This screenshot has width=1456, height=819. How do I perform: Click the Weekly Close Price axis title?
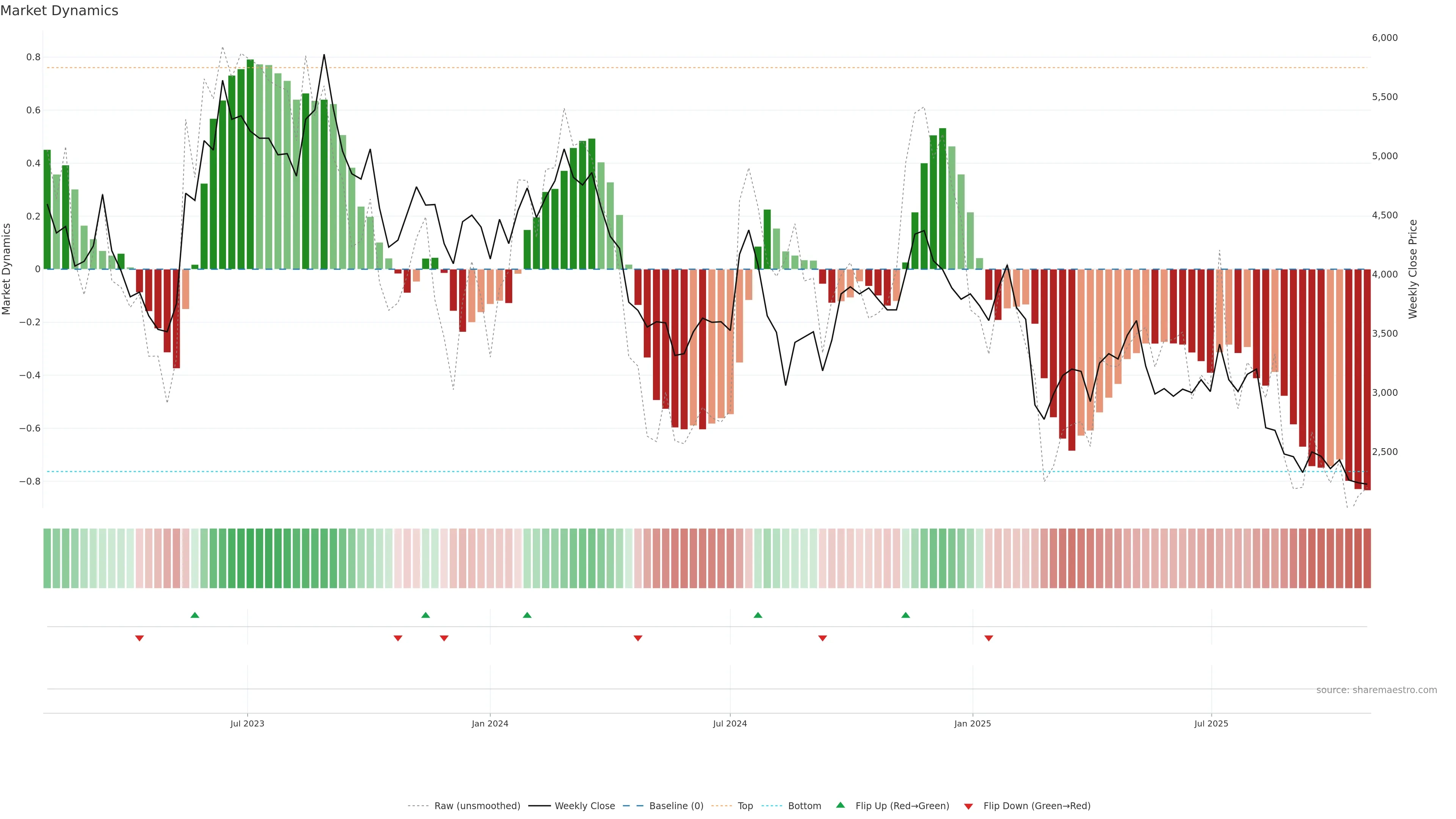point(1413,269)
